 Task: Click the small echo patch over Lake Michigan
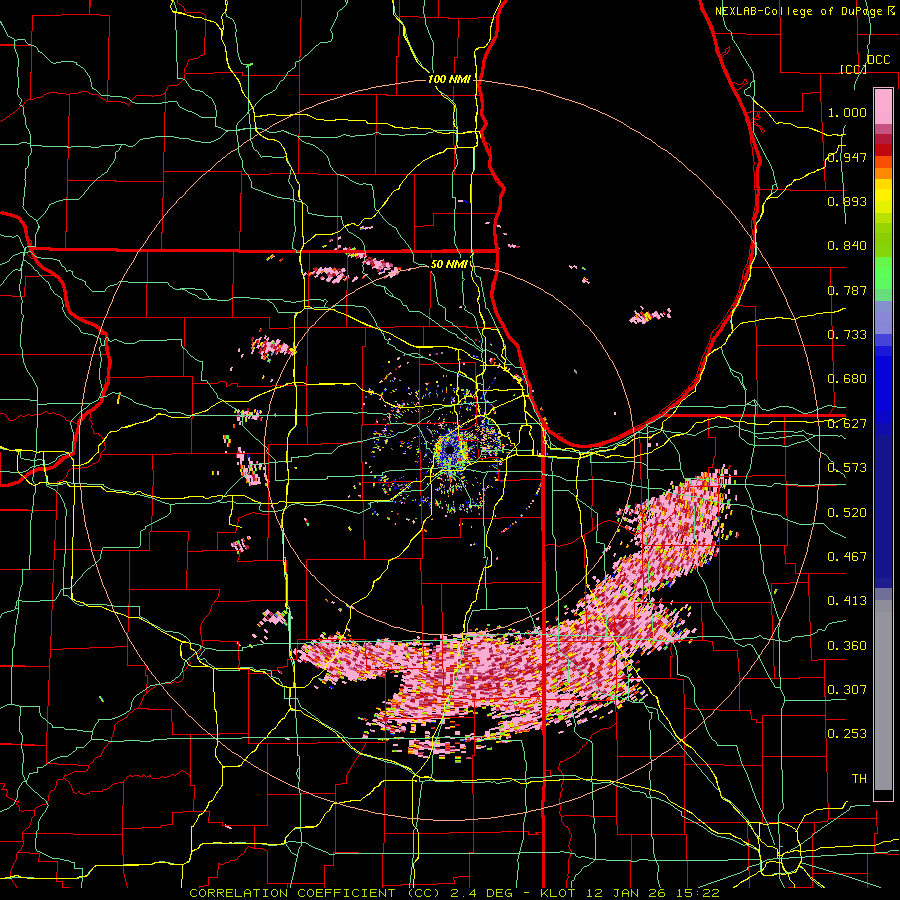(650, 315)
